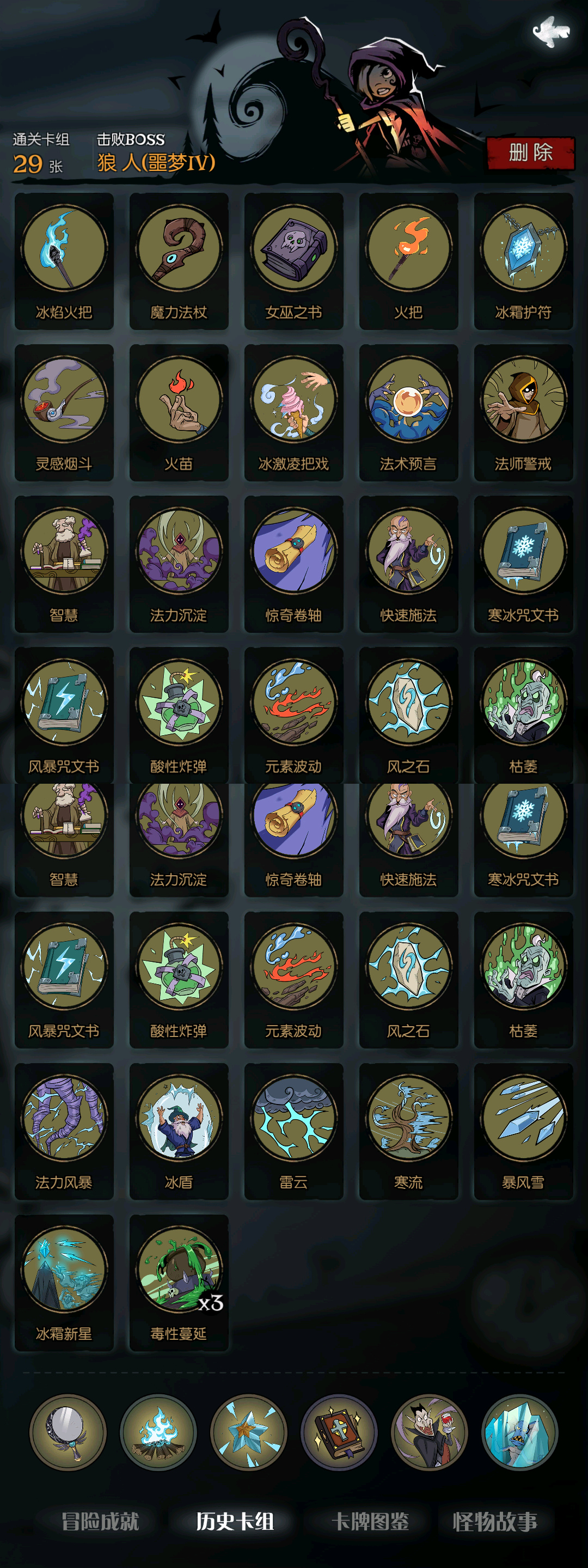Select the 魔力法杖 staff card
This screenshot has width=588, height=1568.
[x=179, y=261]
